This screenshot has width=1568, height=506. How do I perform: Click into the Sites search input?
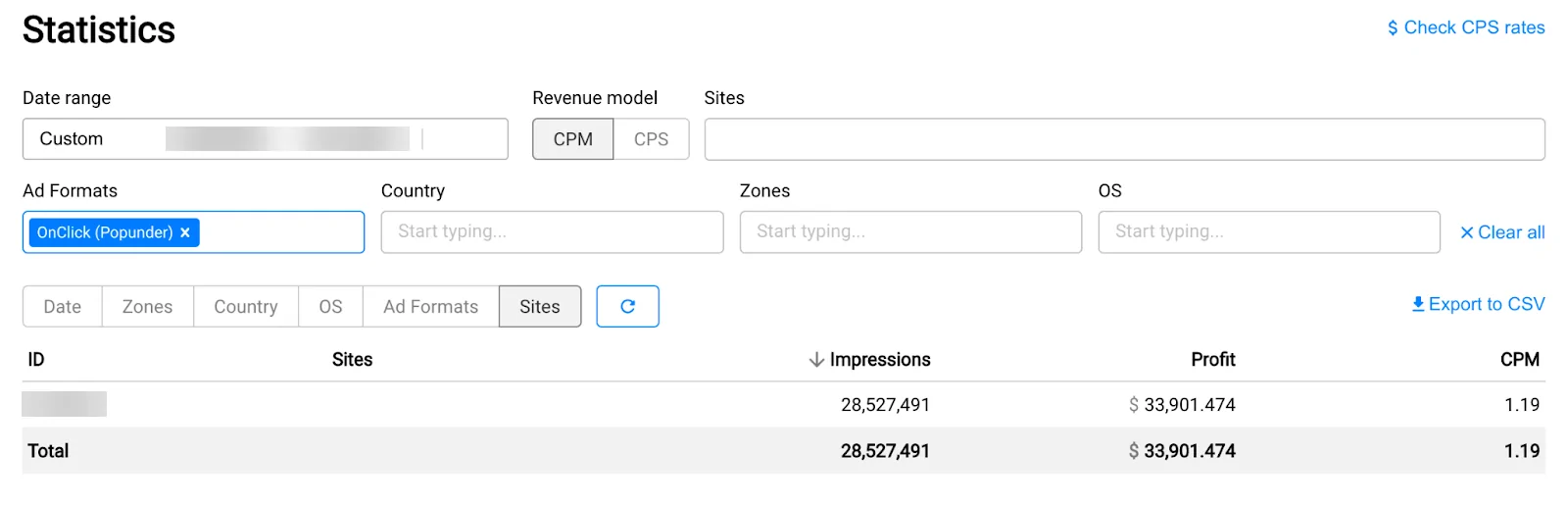coord(1124,139)
